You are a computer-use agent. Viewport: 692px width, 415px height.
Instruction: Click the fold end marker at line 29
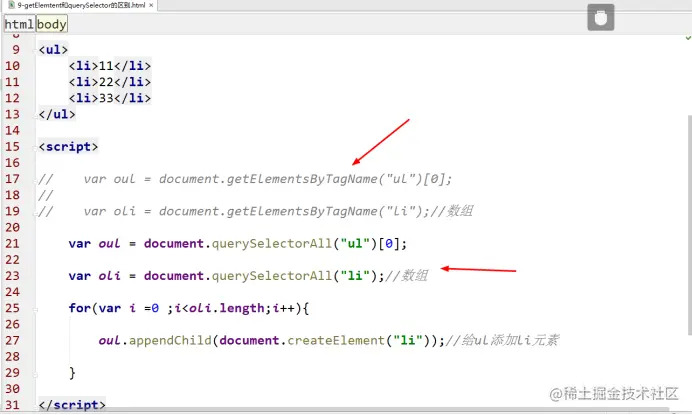coord(35,373)
